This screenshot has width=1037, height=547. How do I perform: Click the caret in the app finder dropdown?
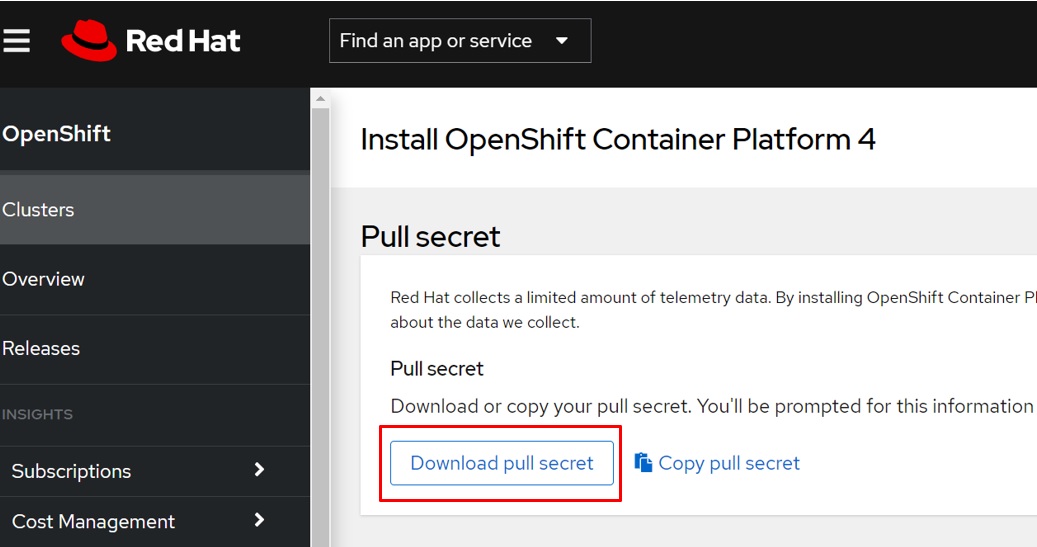coord(561,41)
